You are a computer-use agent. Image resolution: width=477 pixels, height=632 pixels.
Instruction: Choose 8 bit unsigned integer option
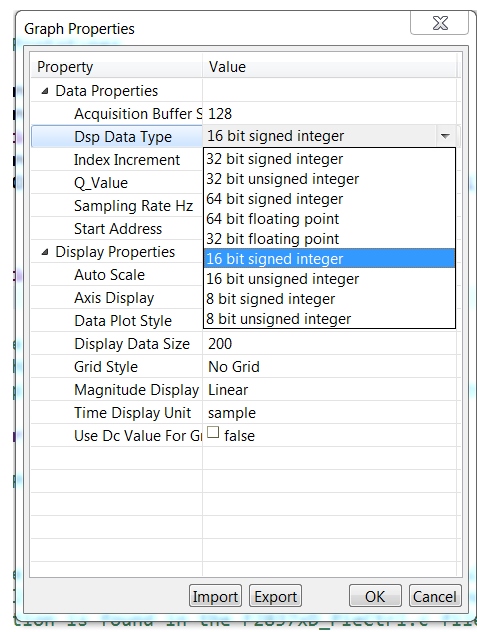(329, 319)
